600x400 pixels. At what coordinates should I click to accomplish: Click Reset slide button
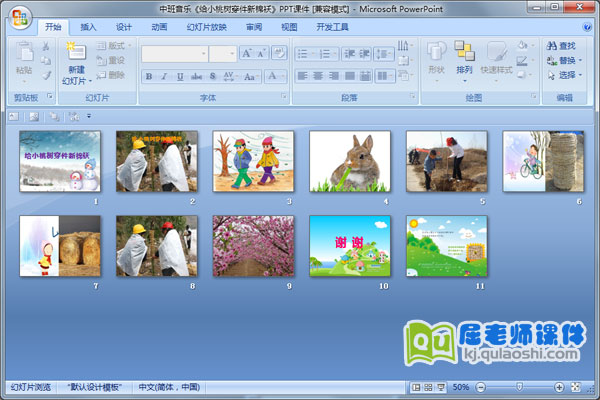click(111, 60)
